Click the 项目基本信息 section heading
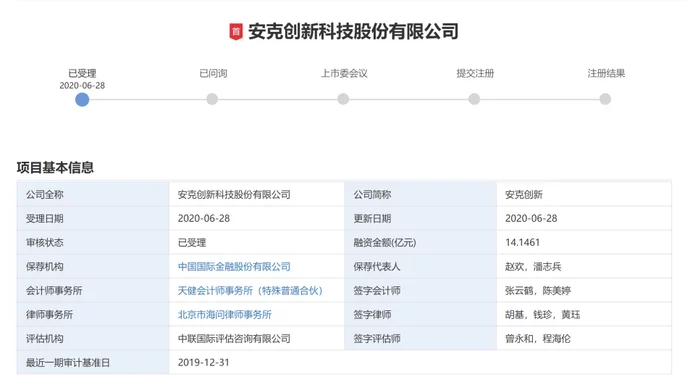Viewport: 690px width, 385px height. tap(55, 168)
